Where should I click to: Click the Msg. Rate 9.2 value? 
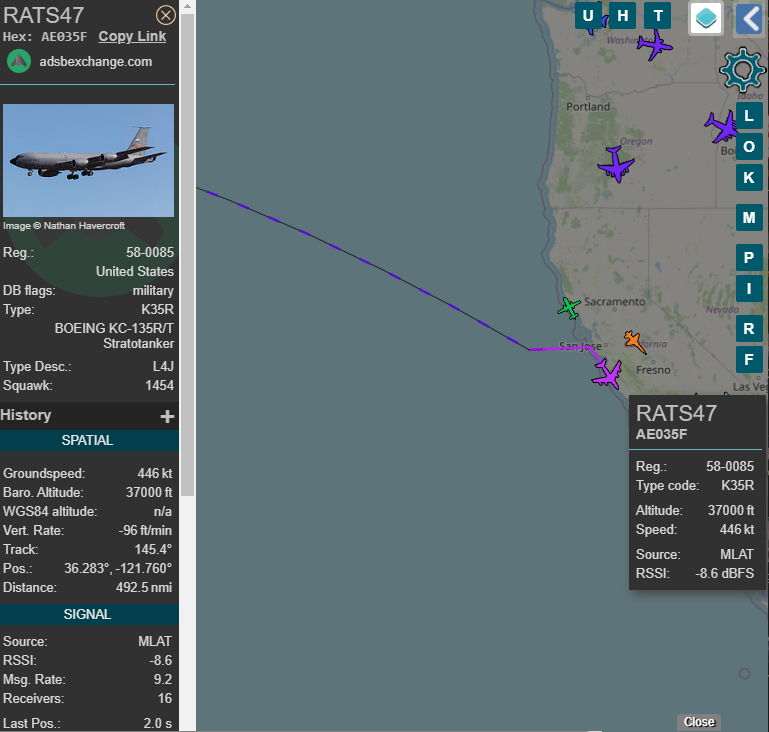(x=163, y=680)
